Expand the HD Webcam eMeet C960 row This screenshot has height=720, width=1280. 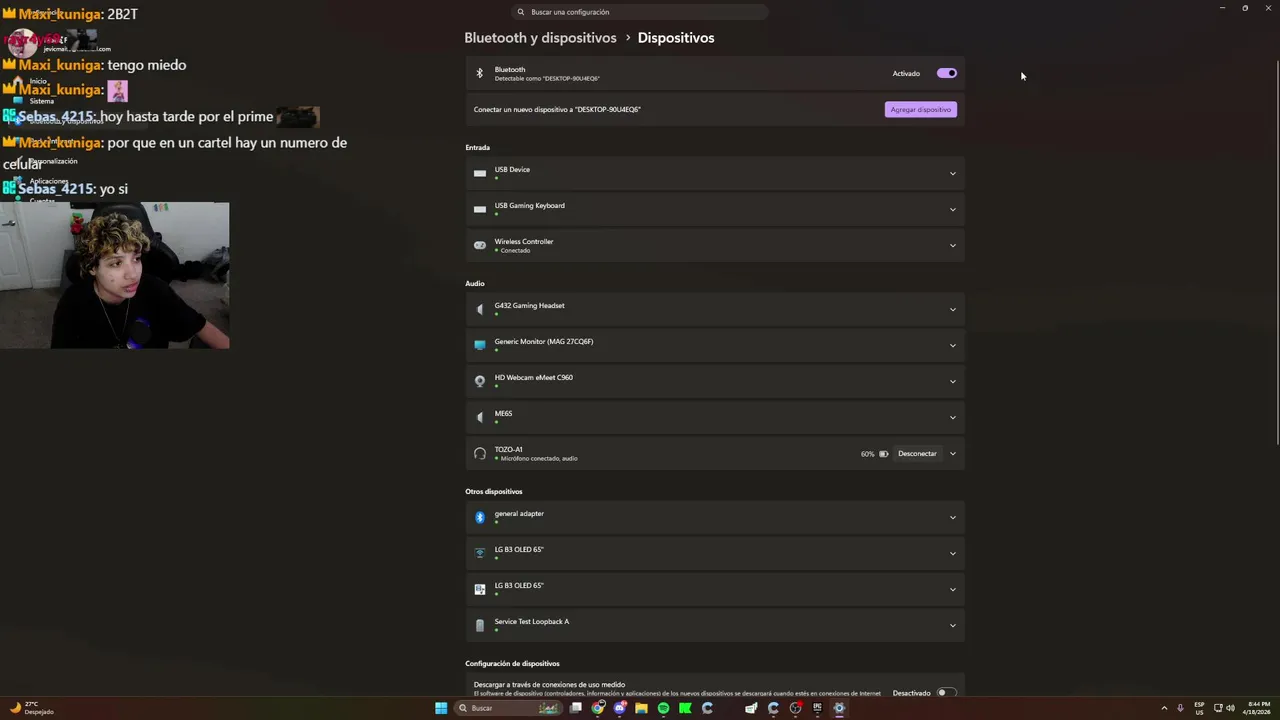(x=952, y=382)
